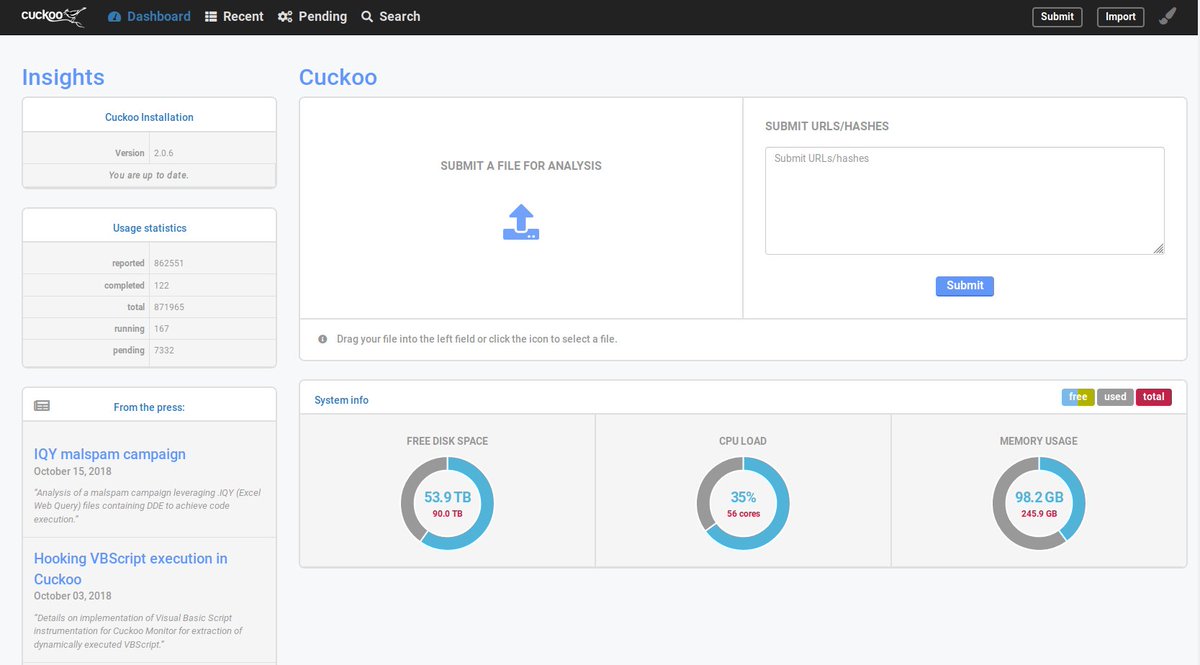Click the resize grip of URLs textarea

(x=1159, y=249)
